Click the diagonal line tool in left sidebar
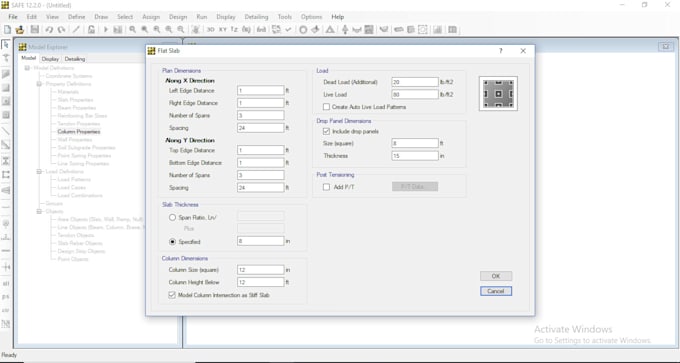The image size is (680, 363). click(x=6, y=131)
